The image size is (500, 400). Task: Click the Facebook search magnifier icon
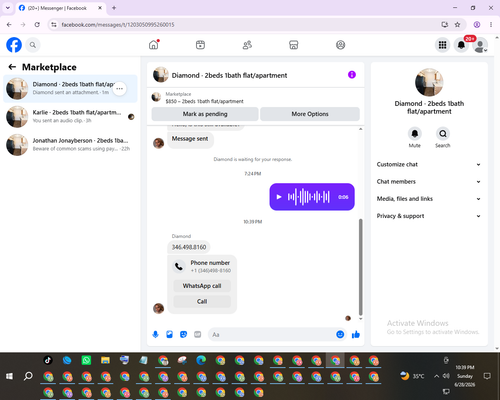tap(33, 45)
